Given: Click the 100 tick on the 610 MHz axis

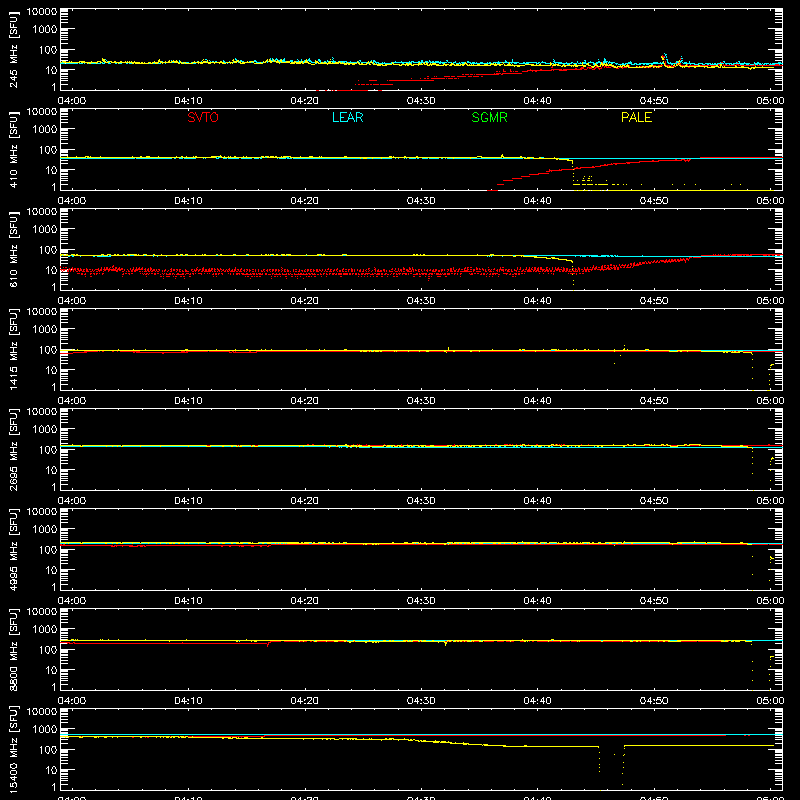Looking at the screenshot, I should coord(48,250).
